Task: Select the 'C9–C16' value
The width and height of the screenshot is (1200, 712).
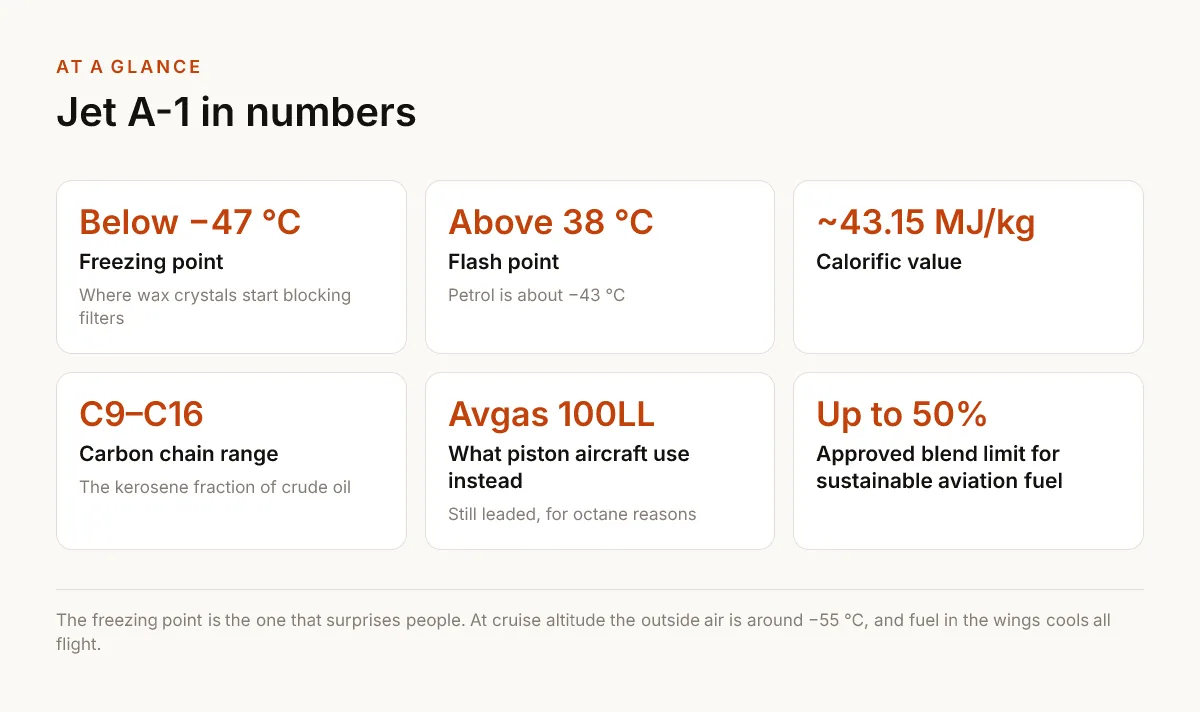Action: point(141,414)
